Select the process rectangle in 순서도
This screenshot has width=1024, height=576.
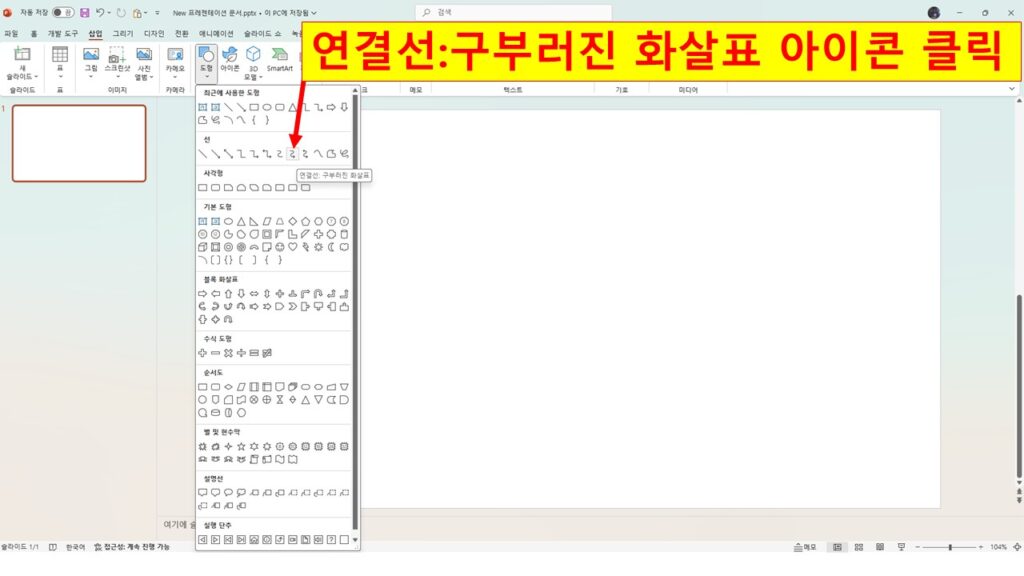[202, 387]
